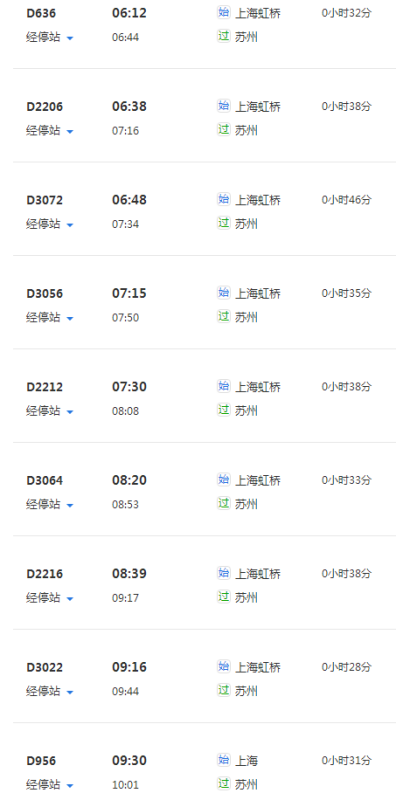This screenshot has width=396, height=800.
Task: Select train number D3022
Action: (45, 667)
